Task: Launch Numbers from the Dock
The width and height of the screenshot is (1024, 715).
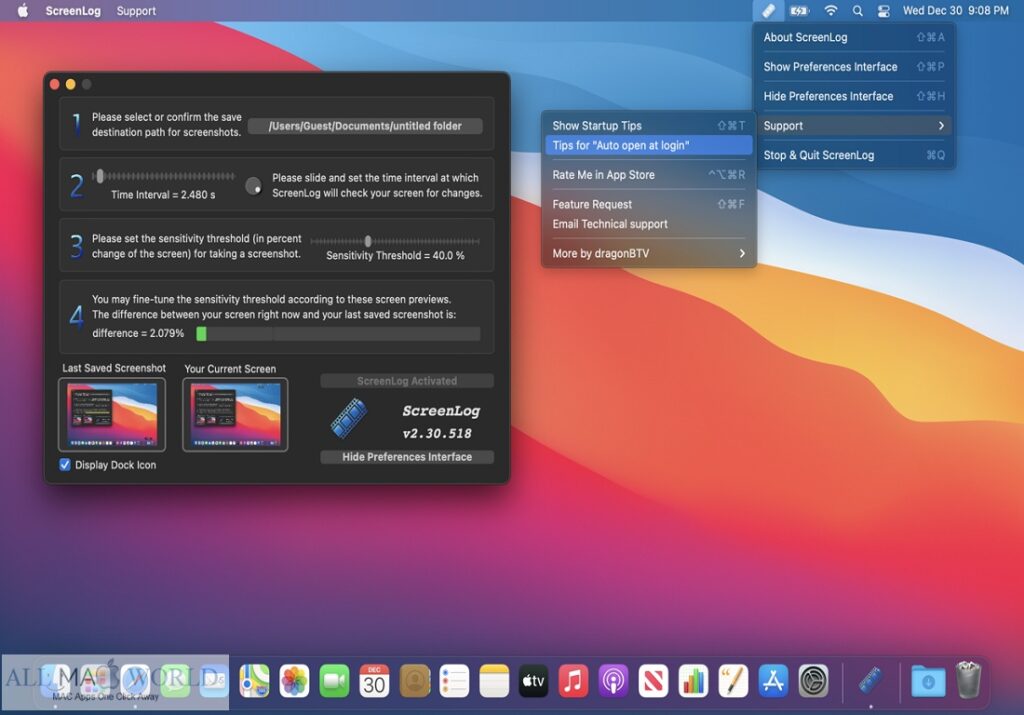Action: 693,681
